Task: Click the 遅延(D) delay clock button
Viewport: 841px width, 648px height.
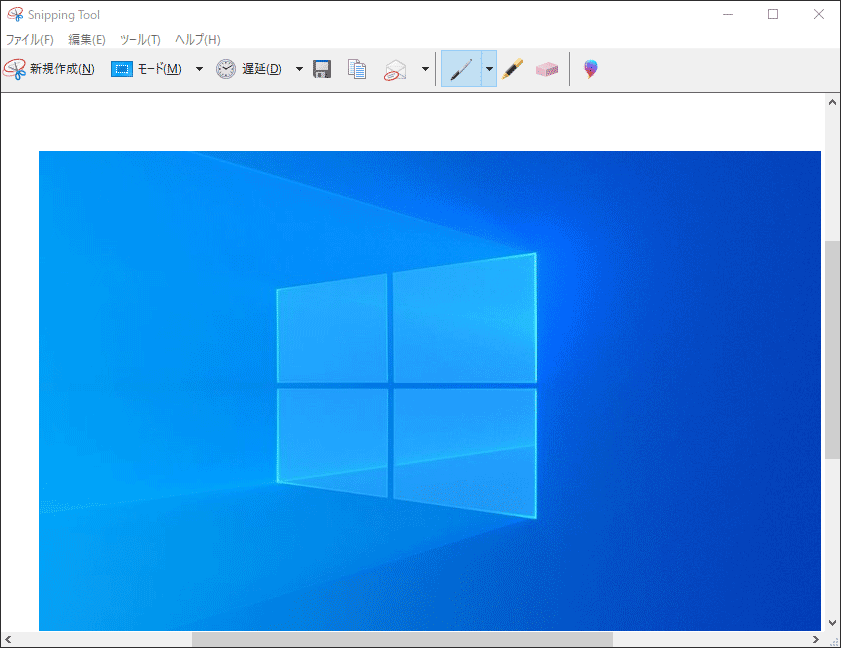Action: pyautogui.click(x=249, y=69)
